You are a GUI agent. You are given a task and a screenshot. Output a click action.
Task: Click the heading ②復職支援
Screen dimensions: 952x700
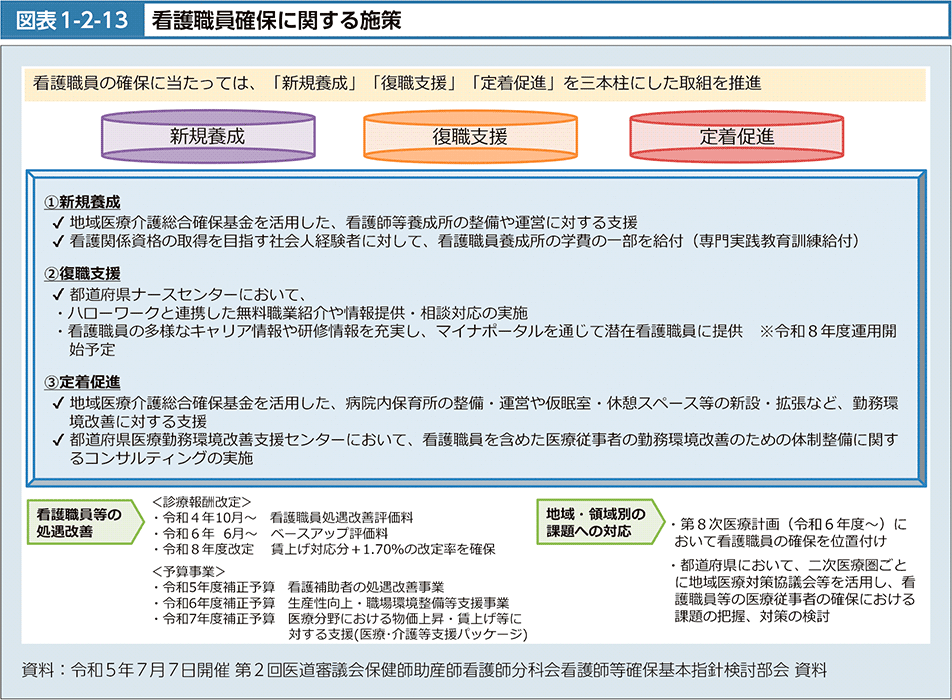coord(83,274)
